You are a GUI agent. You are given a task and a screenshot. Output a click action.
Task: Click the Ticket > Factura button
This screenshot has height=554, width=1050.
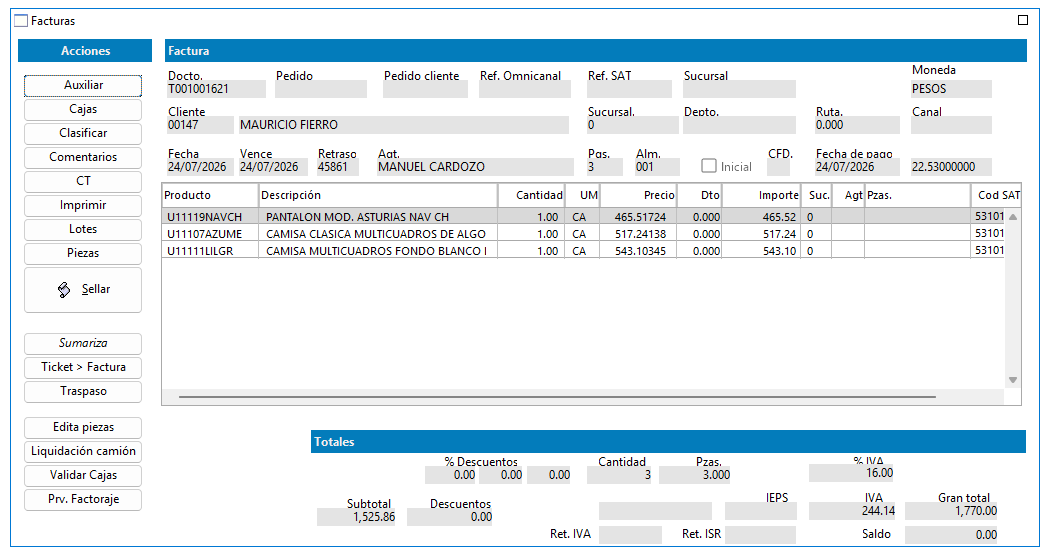click(83, 367)
